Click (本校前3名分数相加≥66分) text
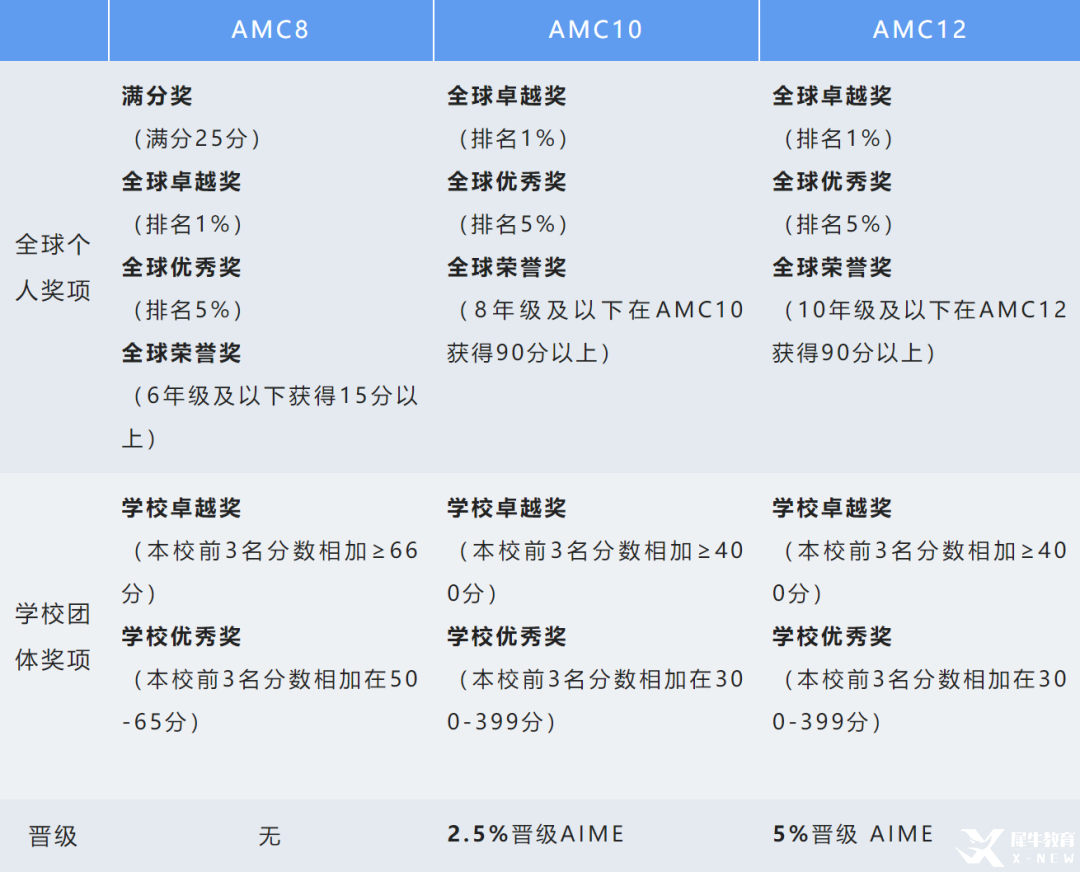Viewport: 1080px width, 872px height. click(270, 572)
